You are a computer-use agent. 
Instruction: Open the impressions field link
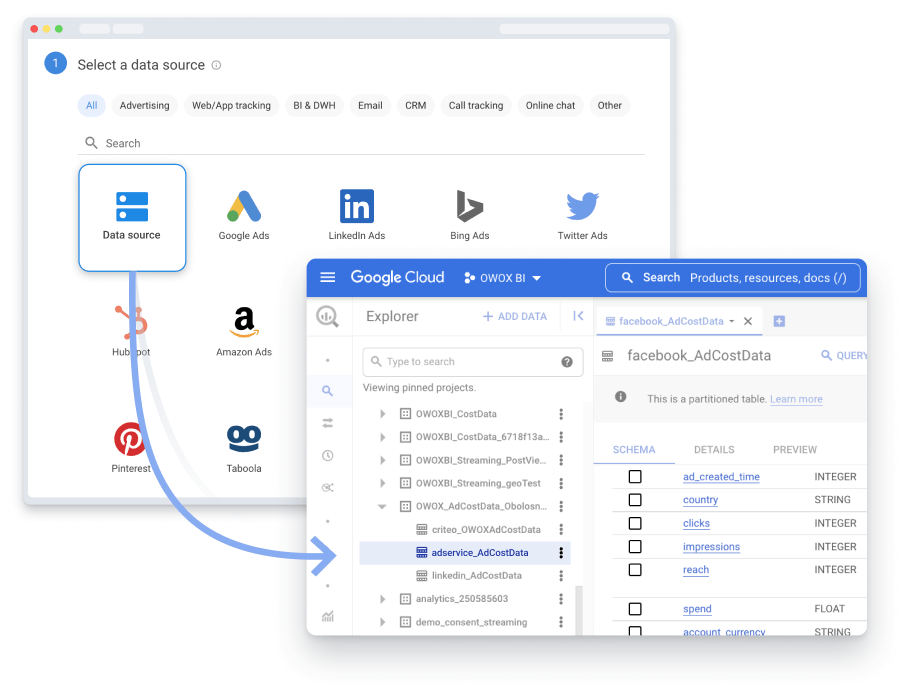point(711,547)
